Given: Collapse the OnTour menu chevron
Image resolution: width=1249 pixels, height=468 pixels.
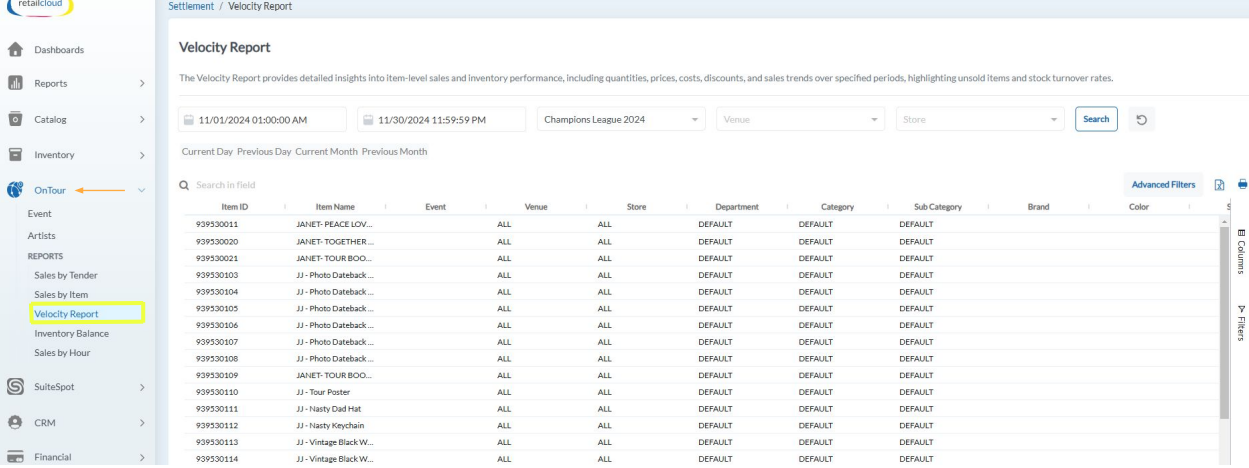Looking at the screenshot, I should pos(142,190).
